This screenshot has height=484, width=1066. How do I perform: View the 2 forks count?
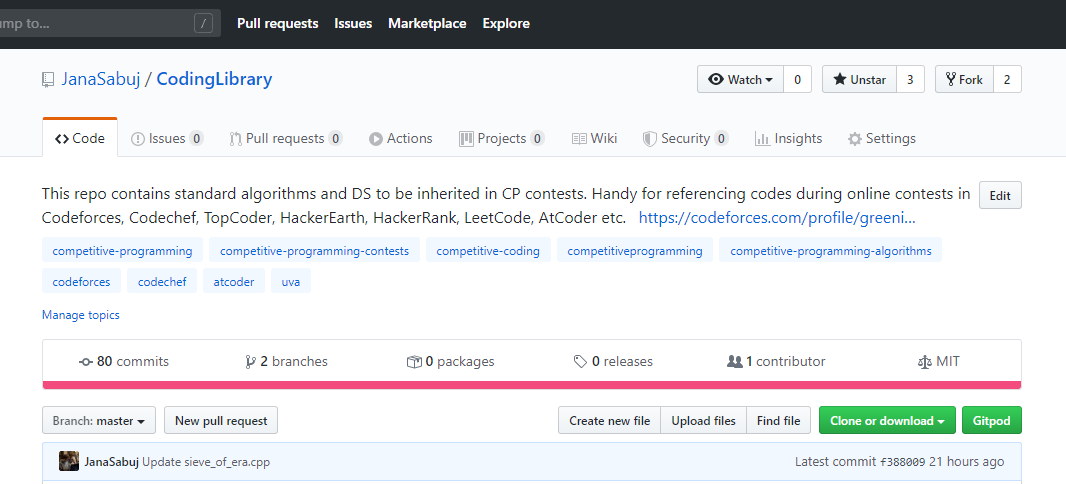coord(1007,80)
